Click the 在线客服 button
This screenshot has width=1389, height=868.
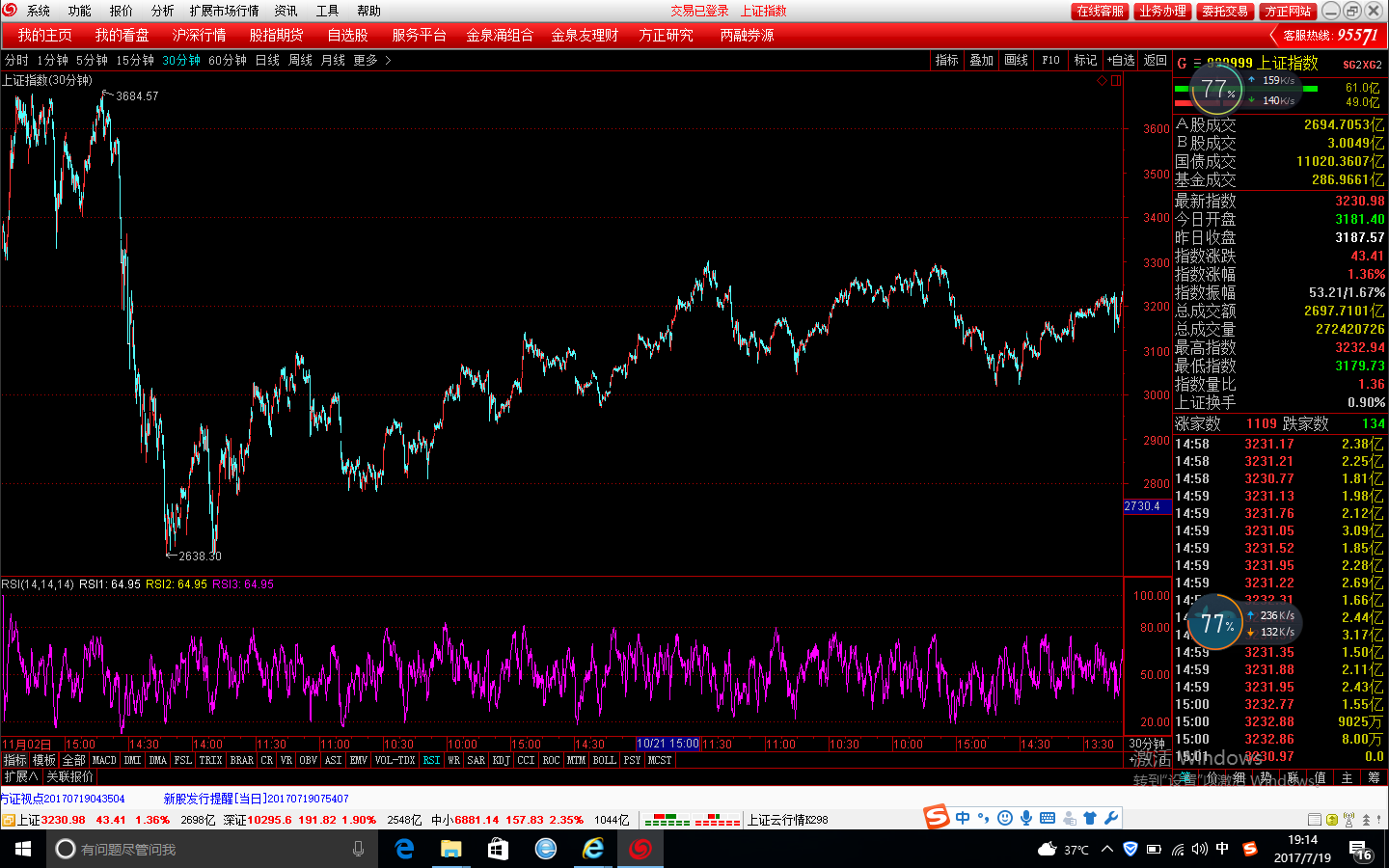pyautogui.click(x=1100, y=11)
